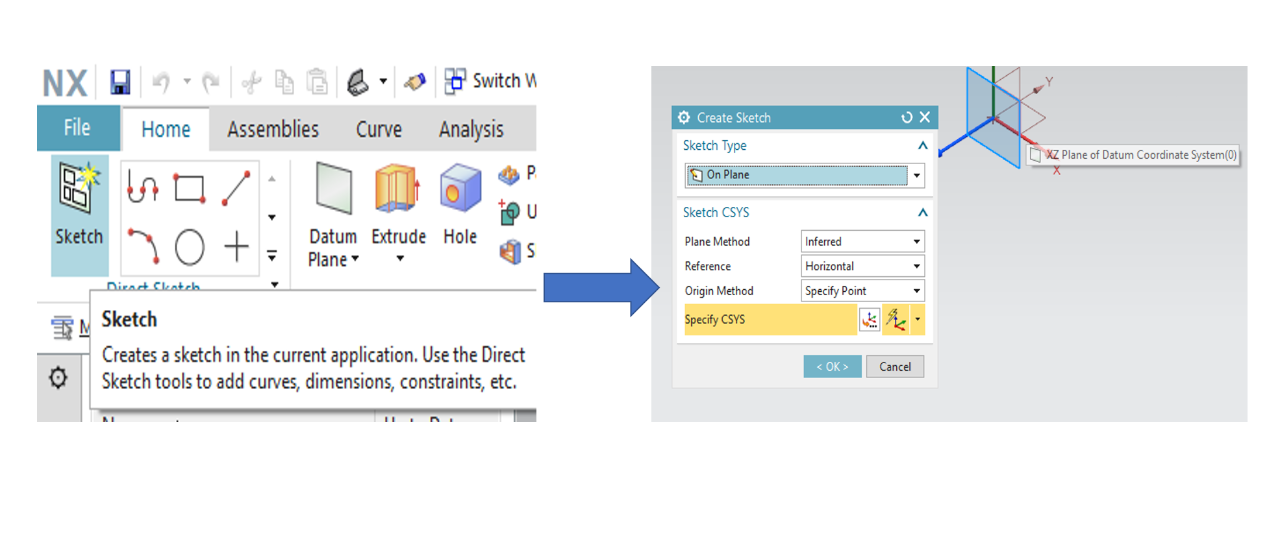Open the Specify CSYS options arrow
The height and width of the screenshot is (546, 1280).
pos(918,320)
